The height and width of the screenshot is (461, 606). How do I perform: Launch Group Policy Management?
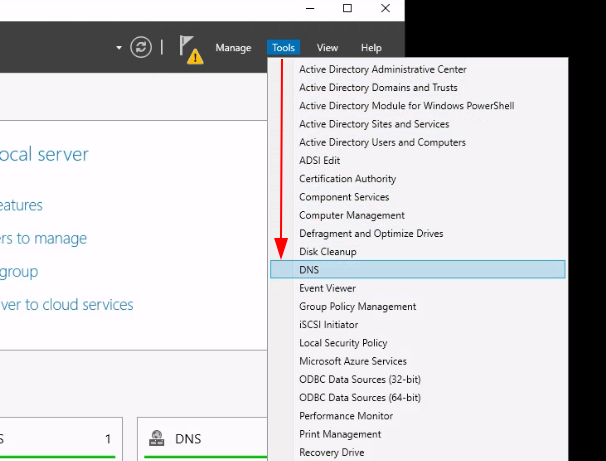coord(418,306)
